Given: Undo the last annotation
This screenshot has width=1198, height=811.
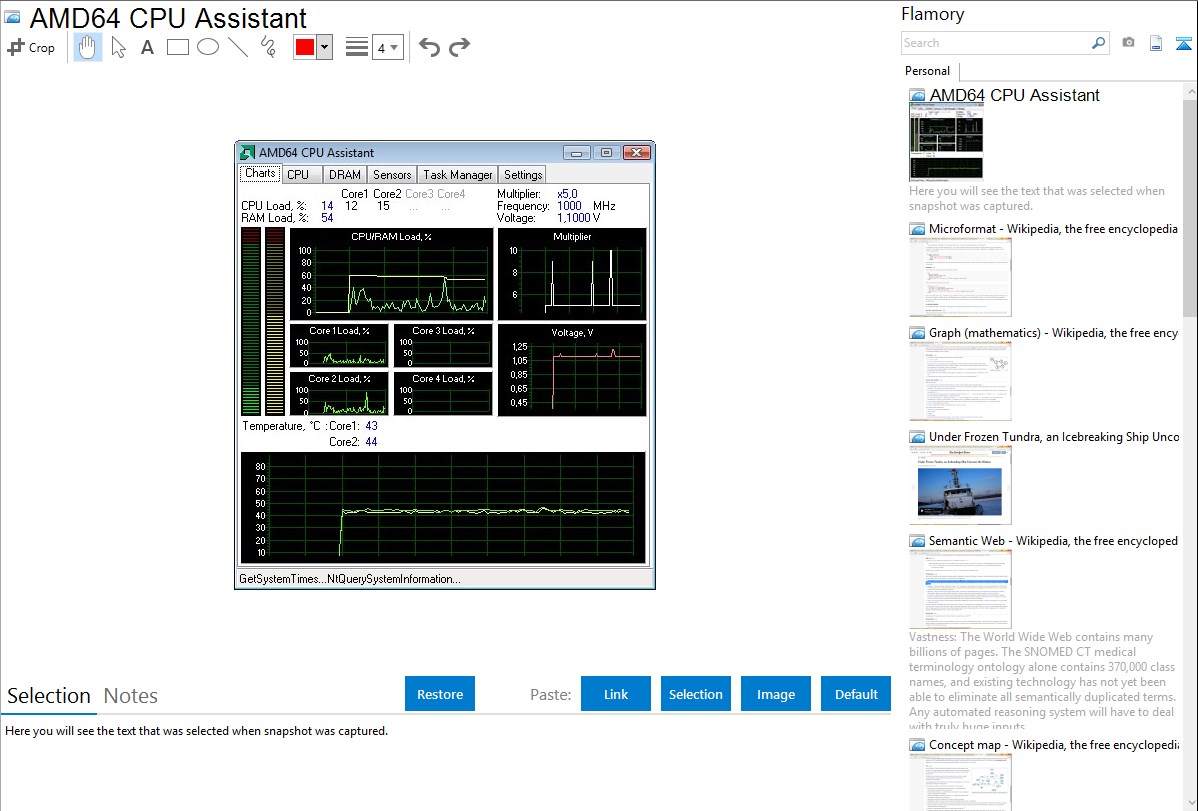Looking at the screenshot, I should (429, 47).
